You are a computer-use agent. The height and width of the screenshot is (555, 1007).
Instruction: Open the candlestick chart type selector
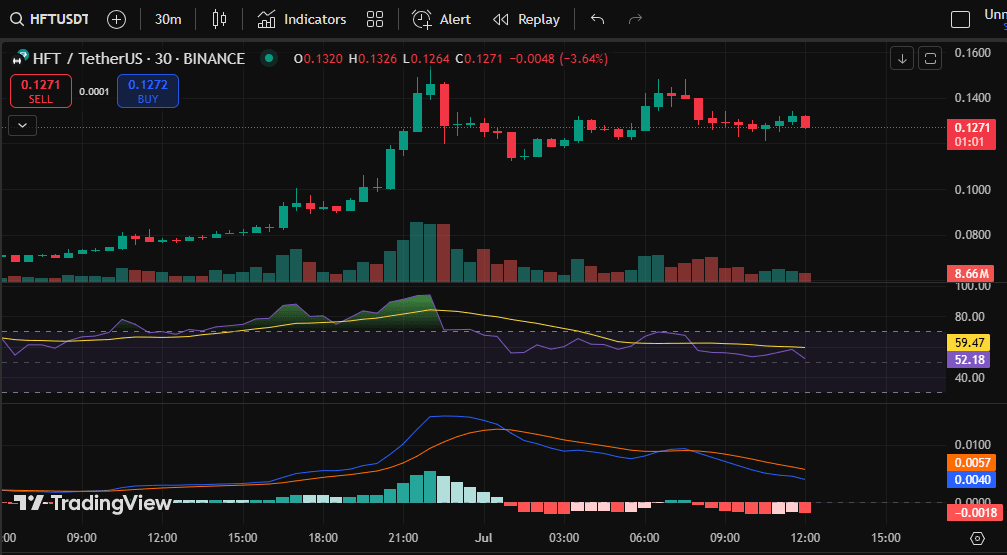pos(221,19)
